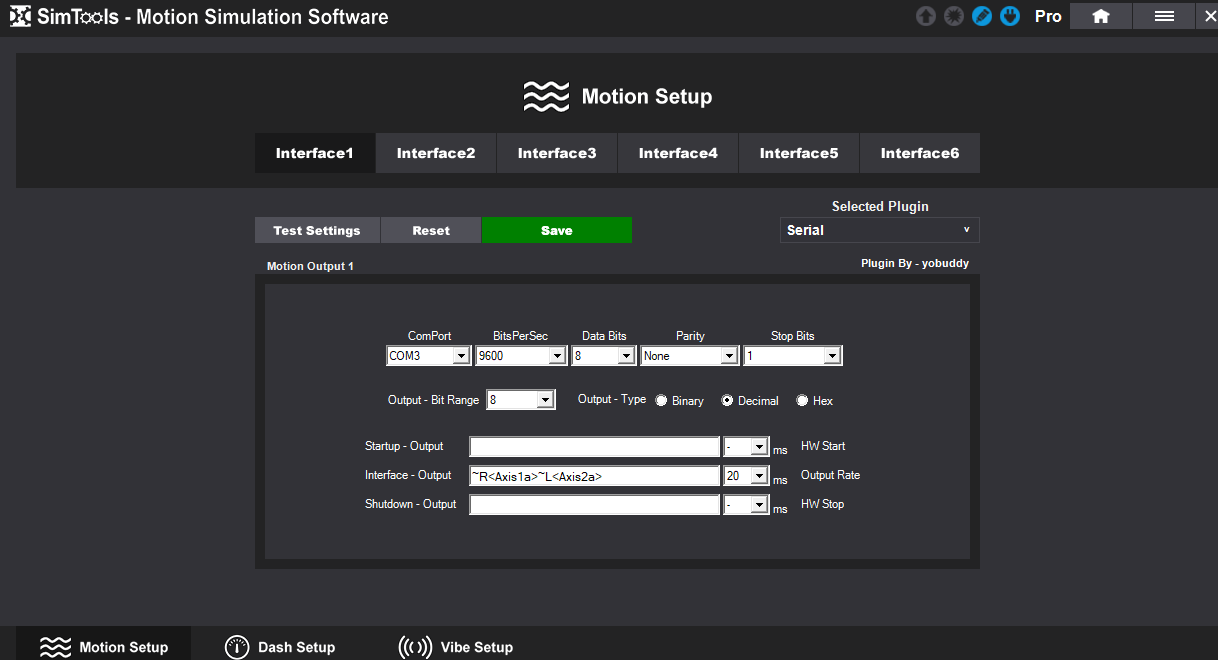The image size is (1218, 660).
Task: Expand the BitsPerSec dropdown
Action: click(557, 356)
